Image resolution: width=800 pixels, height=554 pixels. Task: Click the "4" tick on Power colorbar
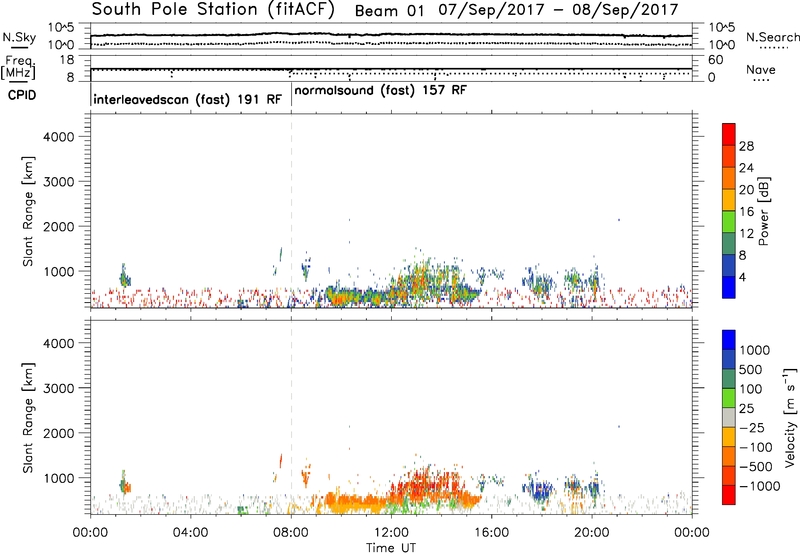pos(742,278)
